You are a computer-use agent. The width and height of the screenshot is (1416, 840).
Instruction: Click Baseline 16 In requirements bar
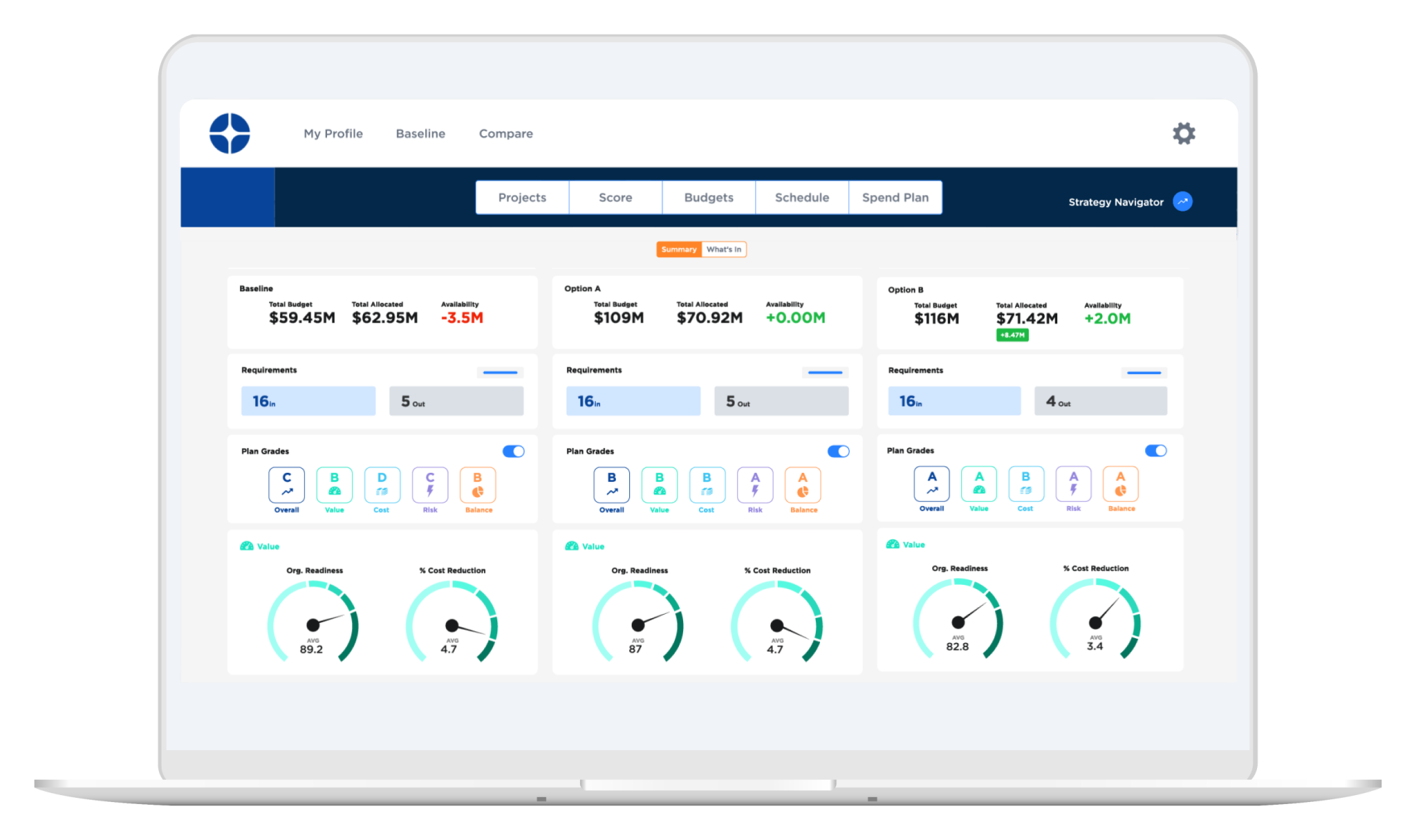point(308,401)
